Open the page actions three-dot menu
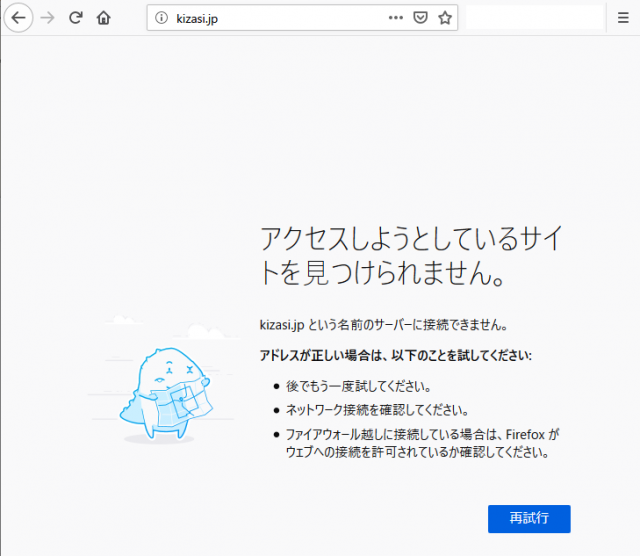Screen dimensions: 640x556 coord(396,18)
